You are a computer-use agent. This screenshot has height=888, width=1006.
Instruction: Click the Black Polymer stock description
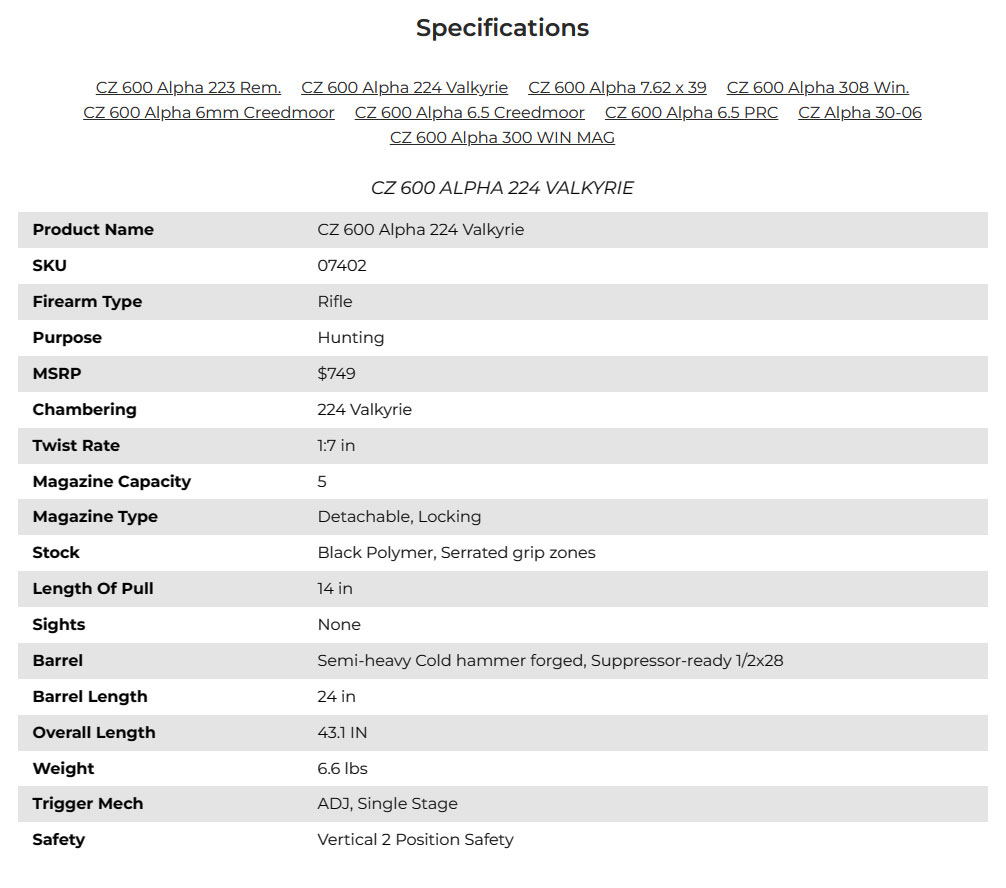coord(456,553)
